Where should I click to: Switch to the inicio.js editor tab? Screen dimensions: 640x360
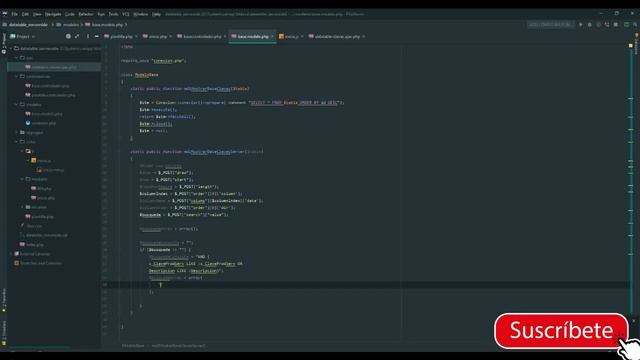tap(291, 36)
